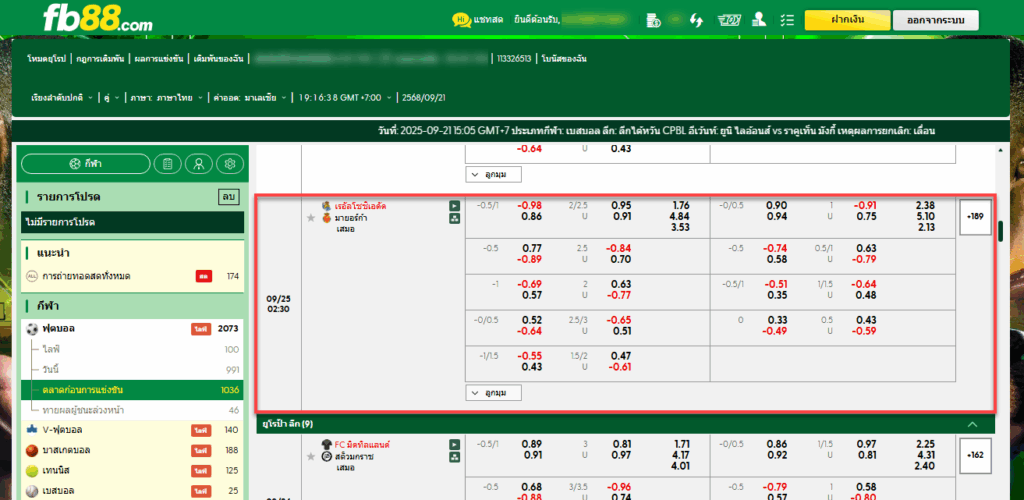Open the ภาษา: ภาษาไทย language dropdown
The width and height of the screenshot is (1024, 500).
[167, 98]
